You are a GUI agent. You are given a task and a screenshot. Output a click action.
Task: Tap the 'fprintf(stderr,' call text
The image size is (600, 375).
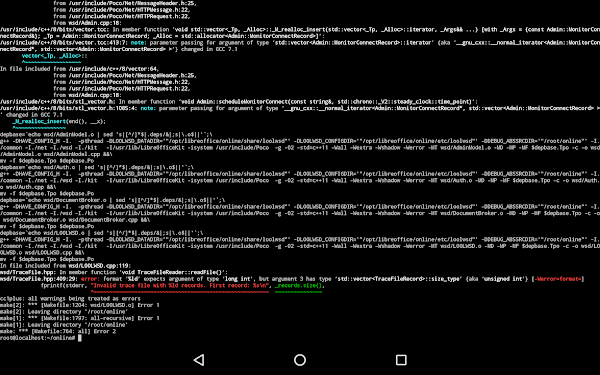tap(64, 285)
